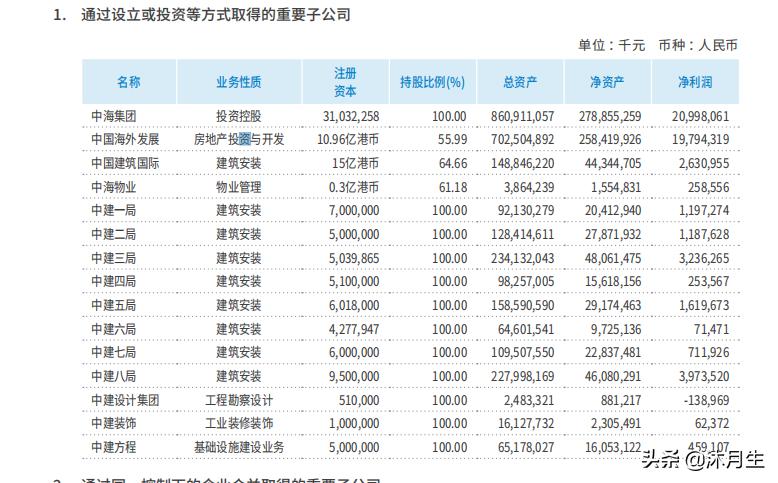Click total assets 227,998,169
Viewport: 778px width, 483px height.
(522, 376)
